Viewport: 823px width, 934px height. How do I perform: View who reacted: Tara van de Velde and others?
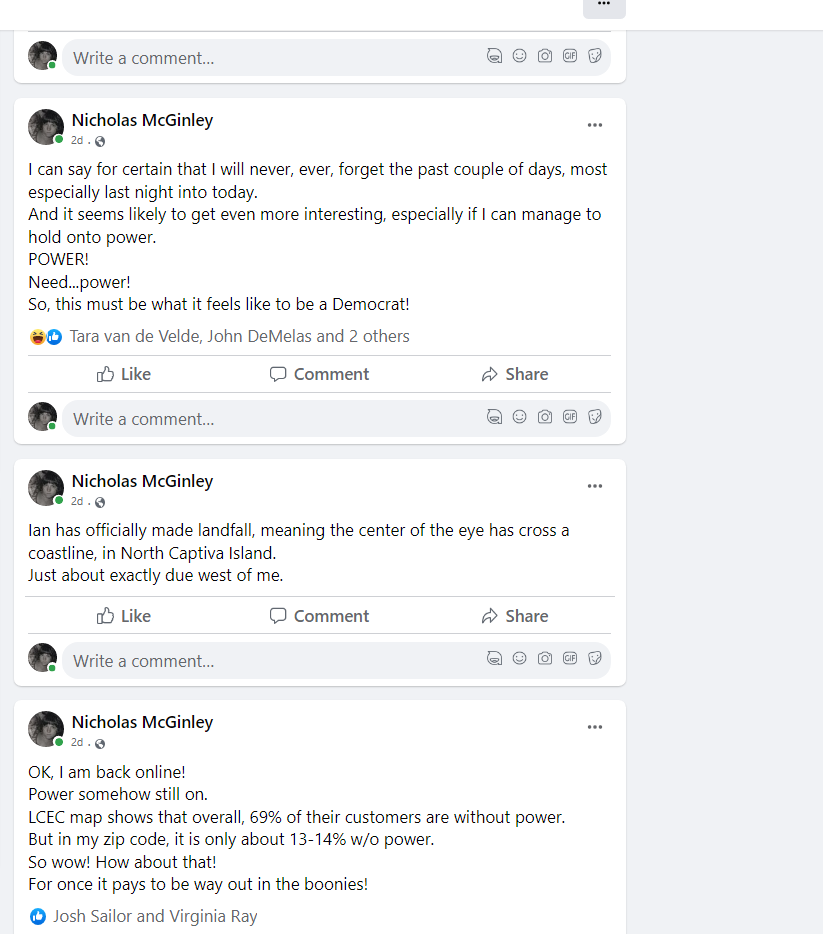point(239,337)
